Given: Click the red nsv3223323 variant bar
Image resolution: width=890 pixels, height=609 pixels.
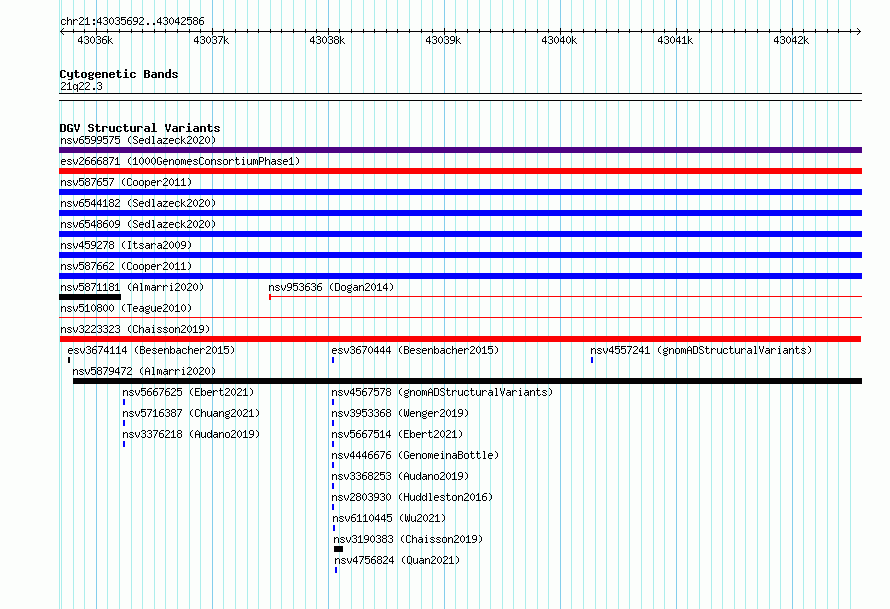Looking at the screenshot, I should 460,339.
